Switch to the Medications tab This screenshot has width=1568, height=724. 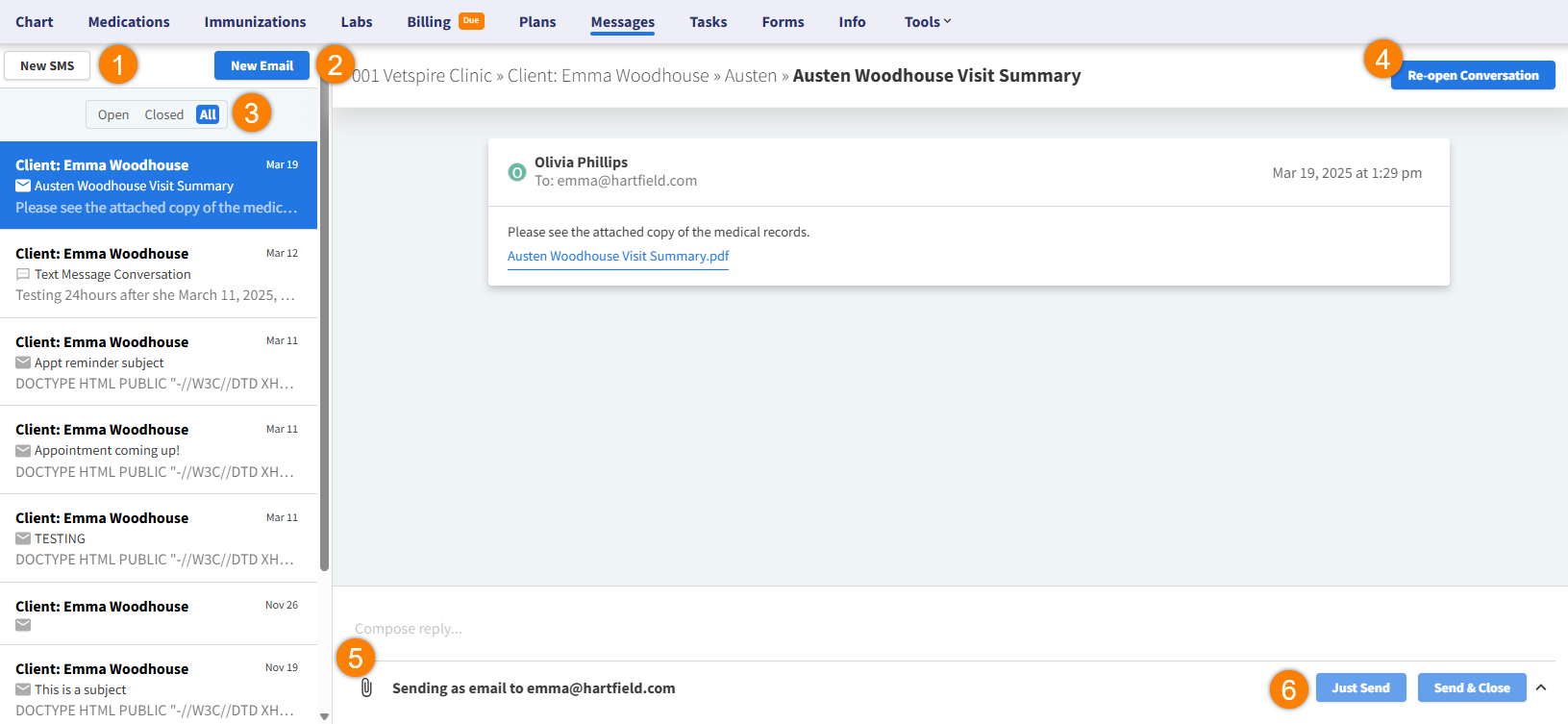click(x=129, y=21)
